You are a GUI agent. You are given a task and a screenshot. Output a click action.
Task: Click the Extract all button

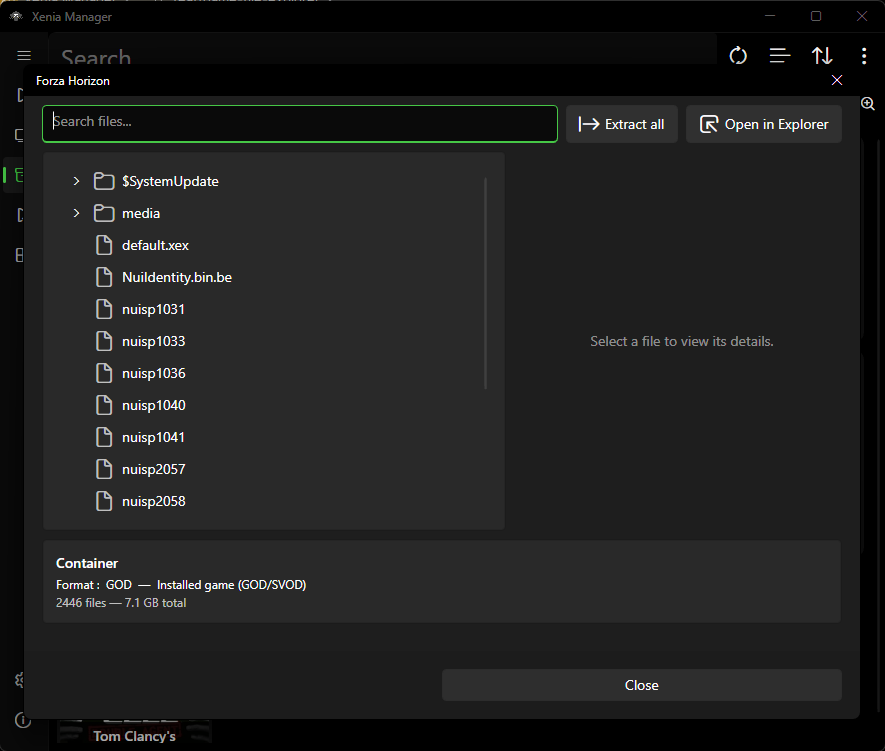click(x=621, y=124)
